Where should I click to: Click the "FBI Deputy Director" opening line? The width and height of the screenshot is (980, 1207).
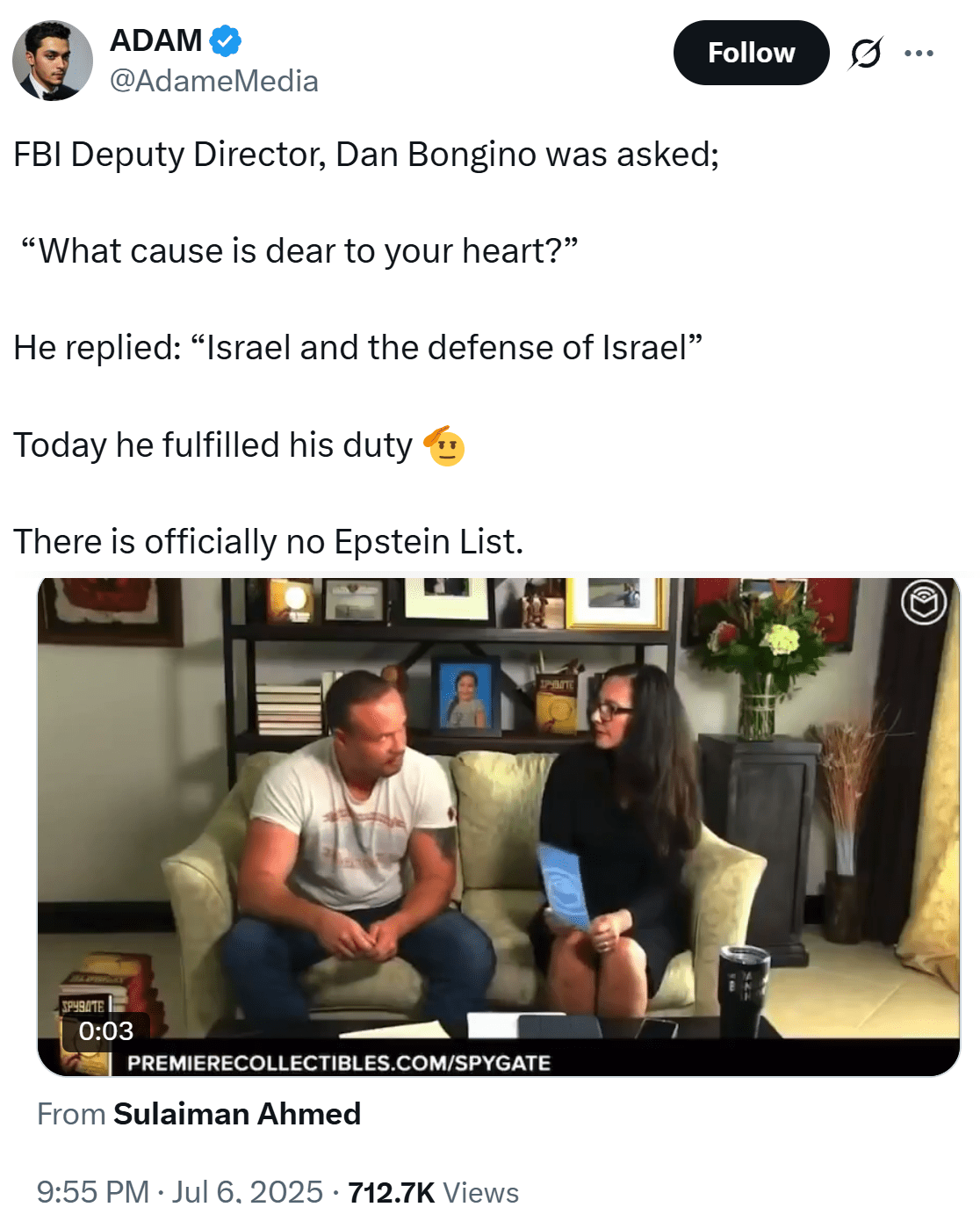tap(366, 155)
